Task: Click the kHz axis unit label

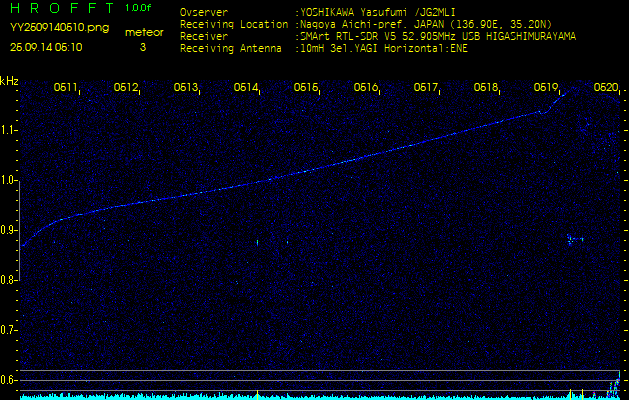Action: point(9,80)
